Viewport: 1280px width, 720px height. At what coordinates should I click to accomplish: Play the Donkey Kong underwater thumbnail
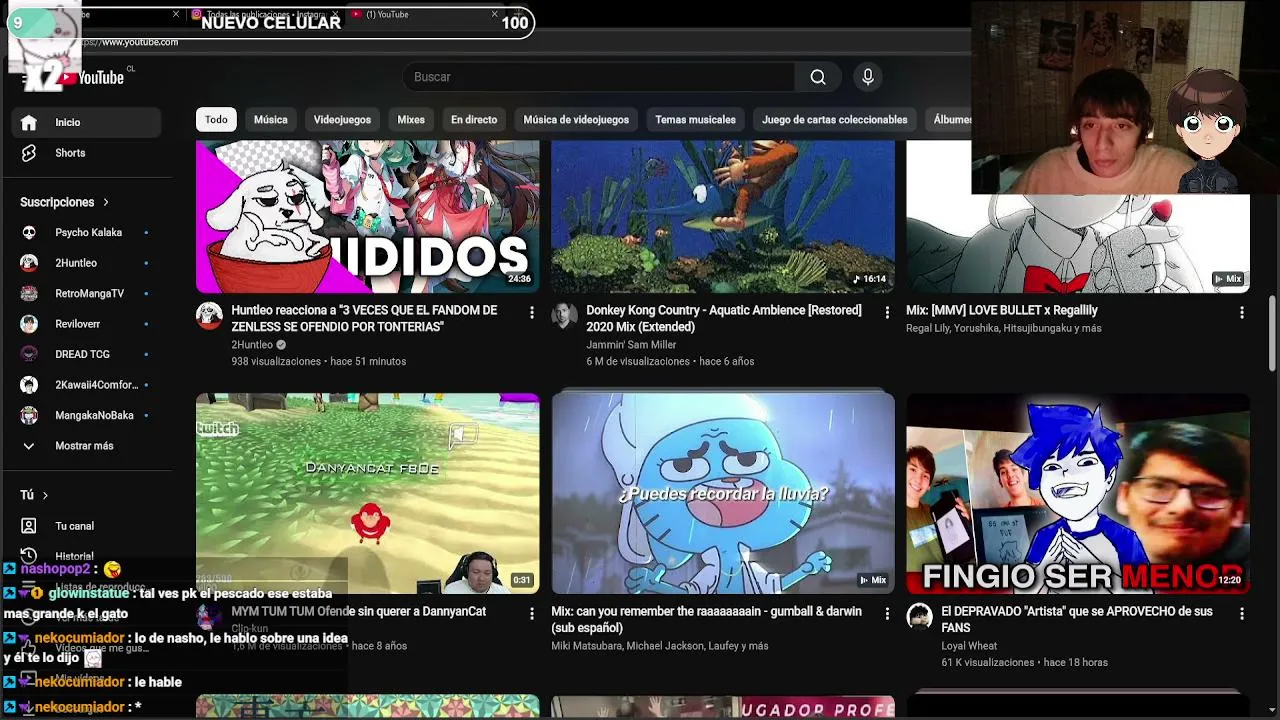click(723, 217)
